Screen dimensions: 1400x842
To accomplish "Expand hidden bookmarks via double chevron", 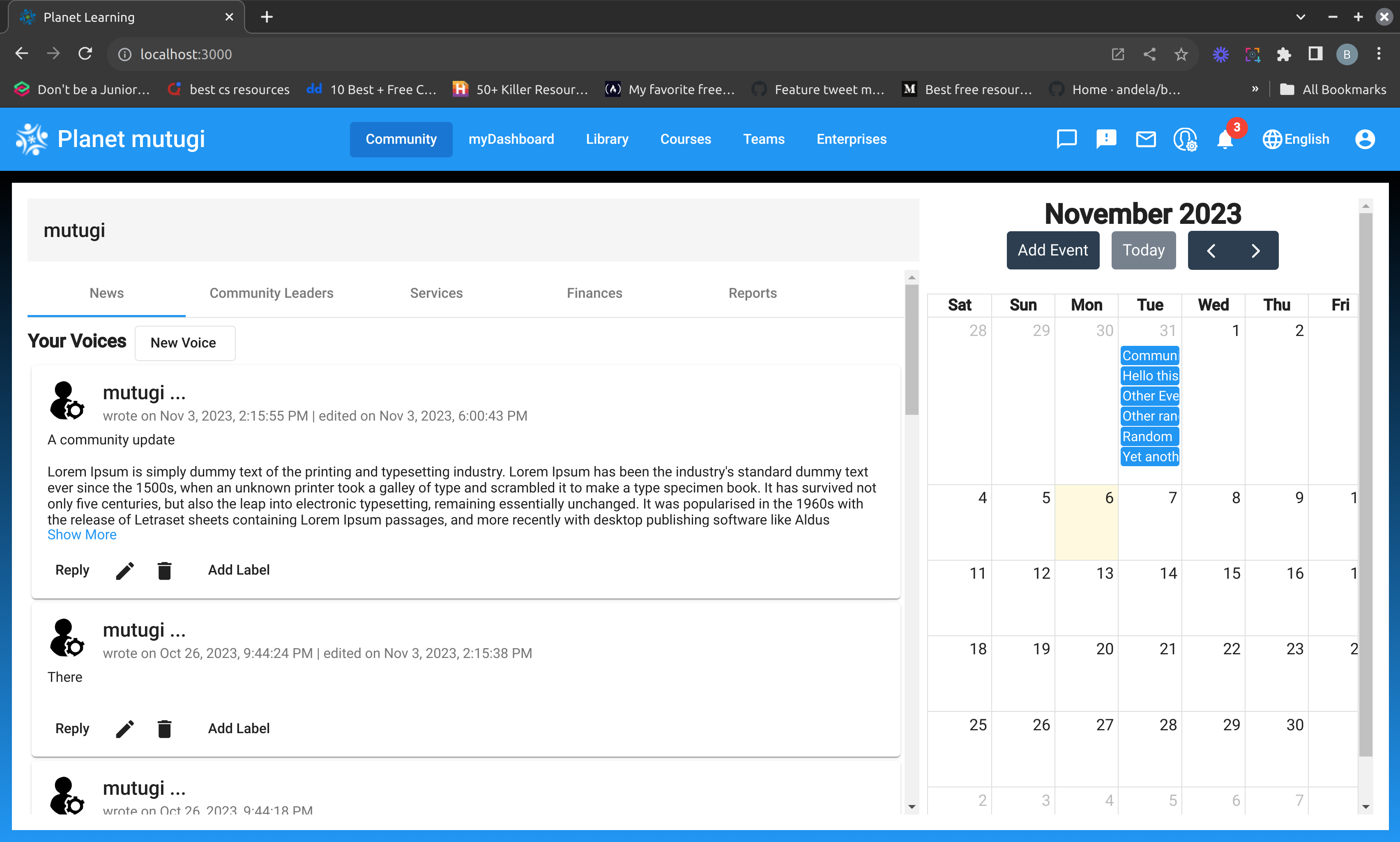I will [1255, 89].
